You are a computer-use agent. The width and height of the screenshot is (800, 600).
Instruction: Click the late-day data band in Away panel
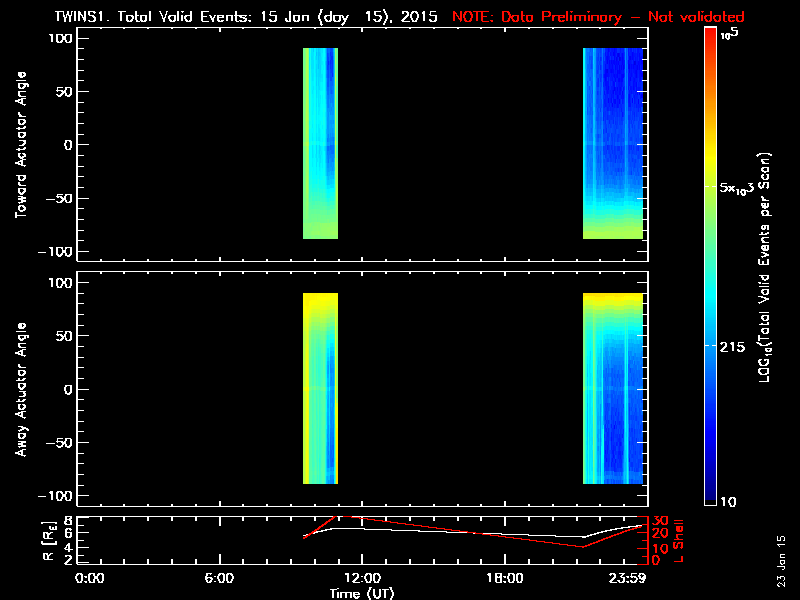[612, 388]
